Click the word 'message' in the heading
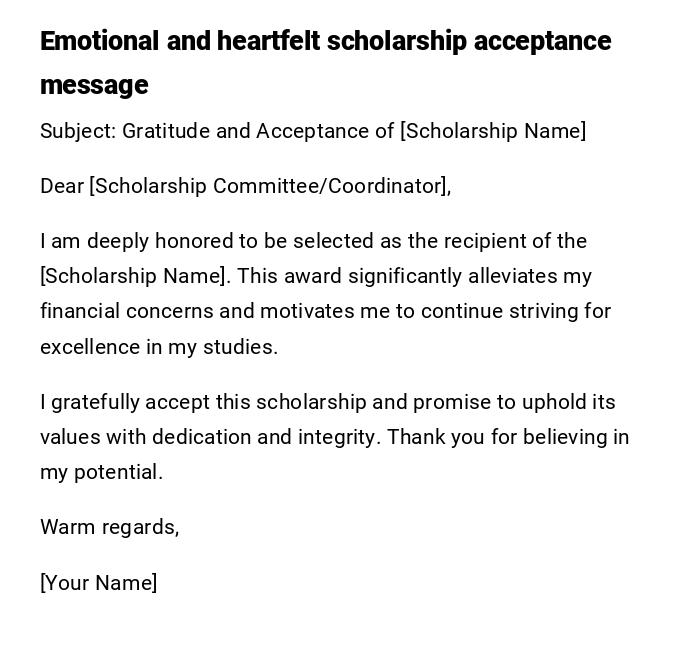Screen dimensions: 700x645 [94, 85]
